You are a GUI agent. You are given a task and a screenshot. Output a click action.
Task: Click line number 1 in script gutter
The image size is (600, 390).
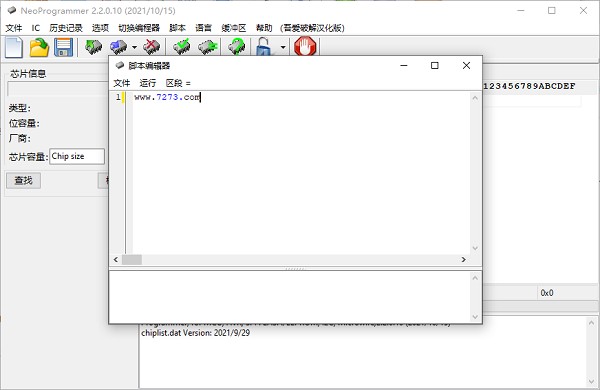[118, 97]
